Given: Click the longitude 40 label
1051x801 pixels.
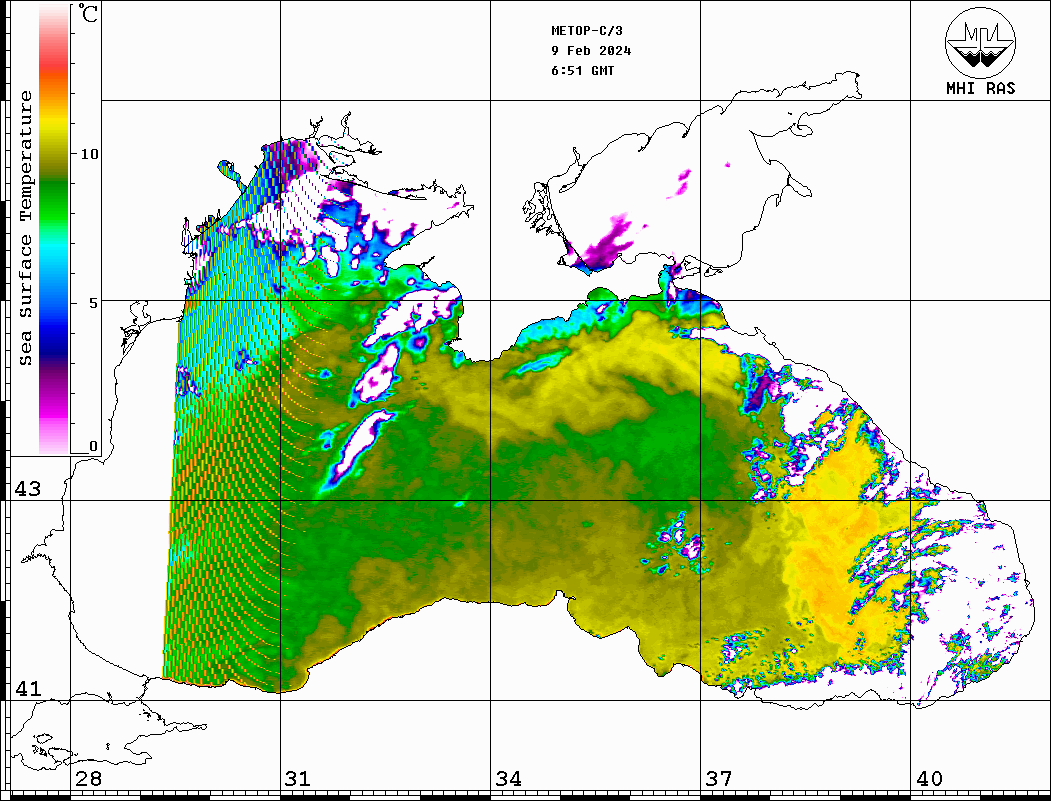Looking at the screenshot, I should (928, 779).
